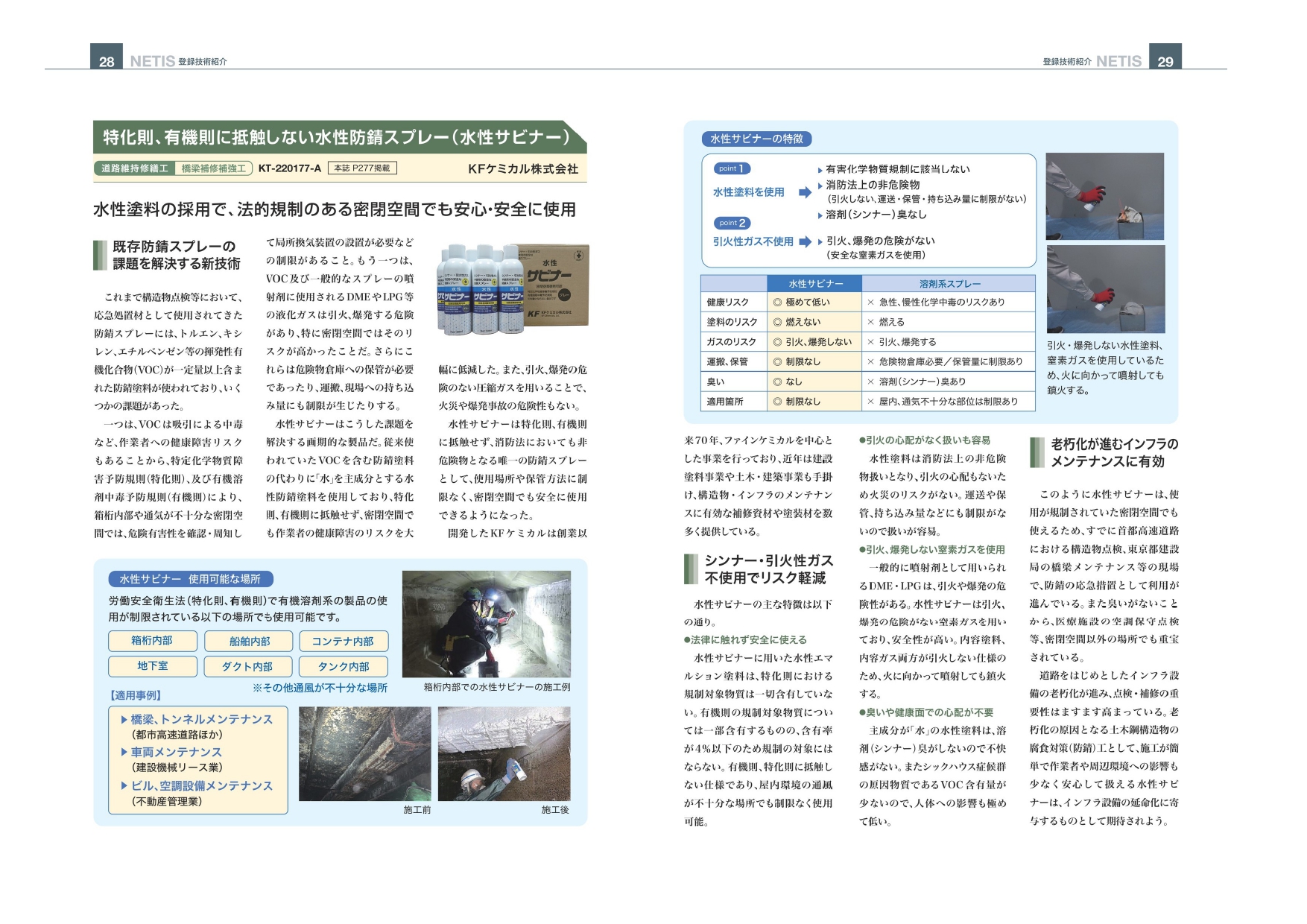Click the 本誌 P277掲載 reference box
This screenshot has height=924, width=1307.
pos(361,168)
